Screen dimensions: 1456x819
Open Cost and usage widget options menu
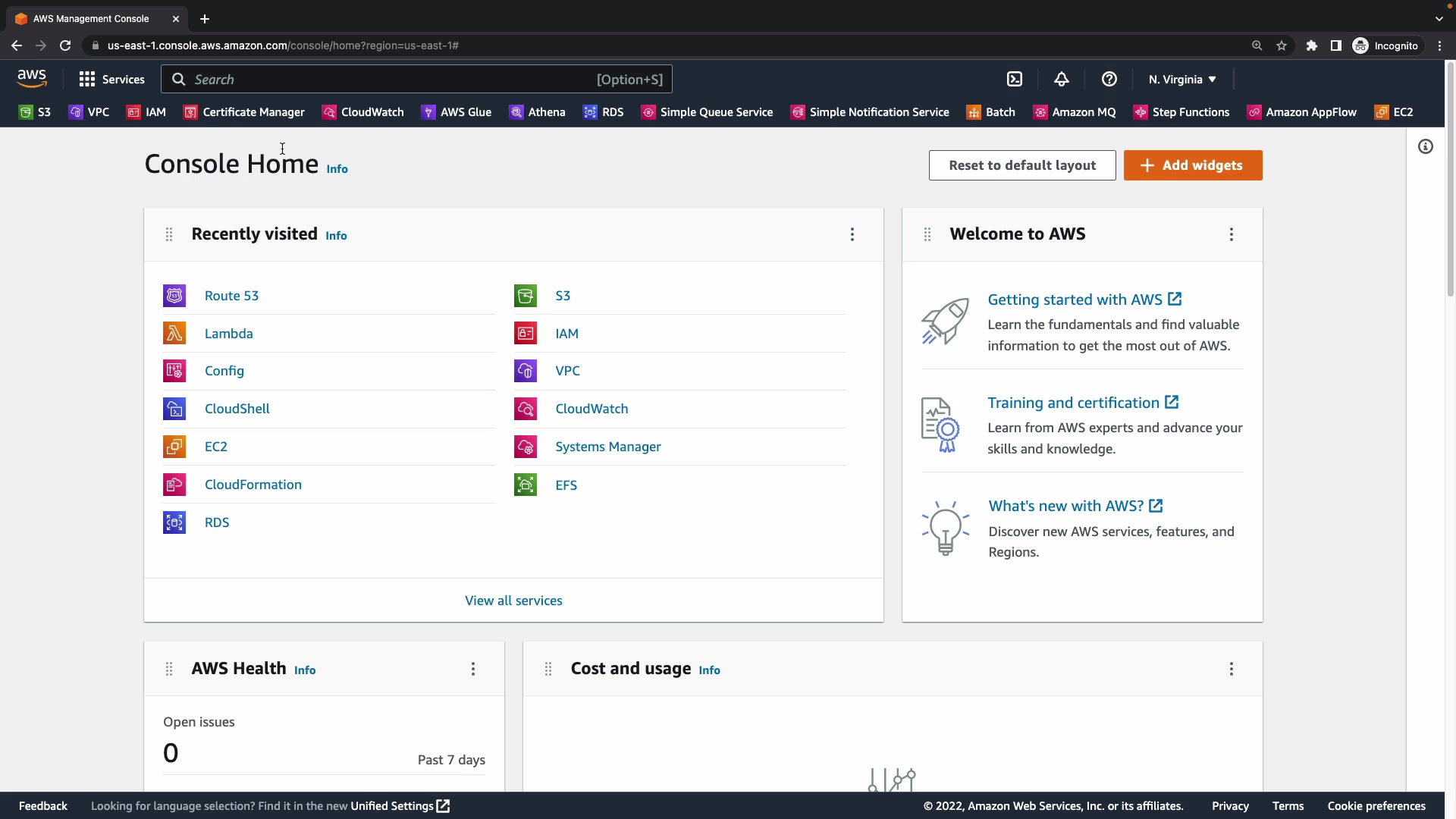pyautogui.click(x=1232, y=669)
